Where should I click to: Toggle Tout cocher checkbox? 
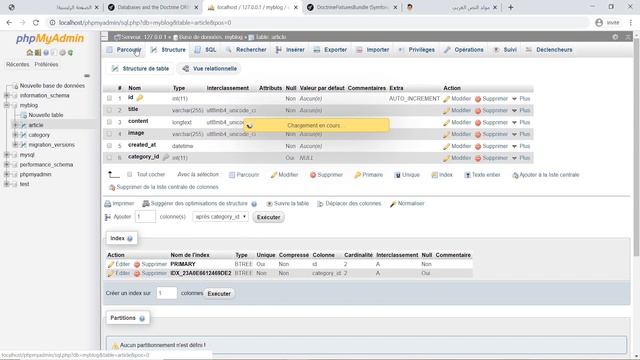point(130,174)
